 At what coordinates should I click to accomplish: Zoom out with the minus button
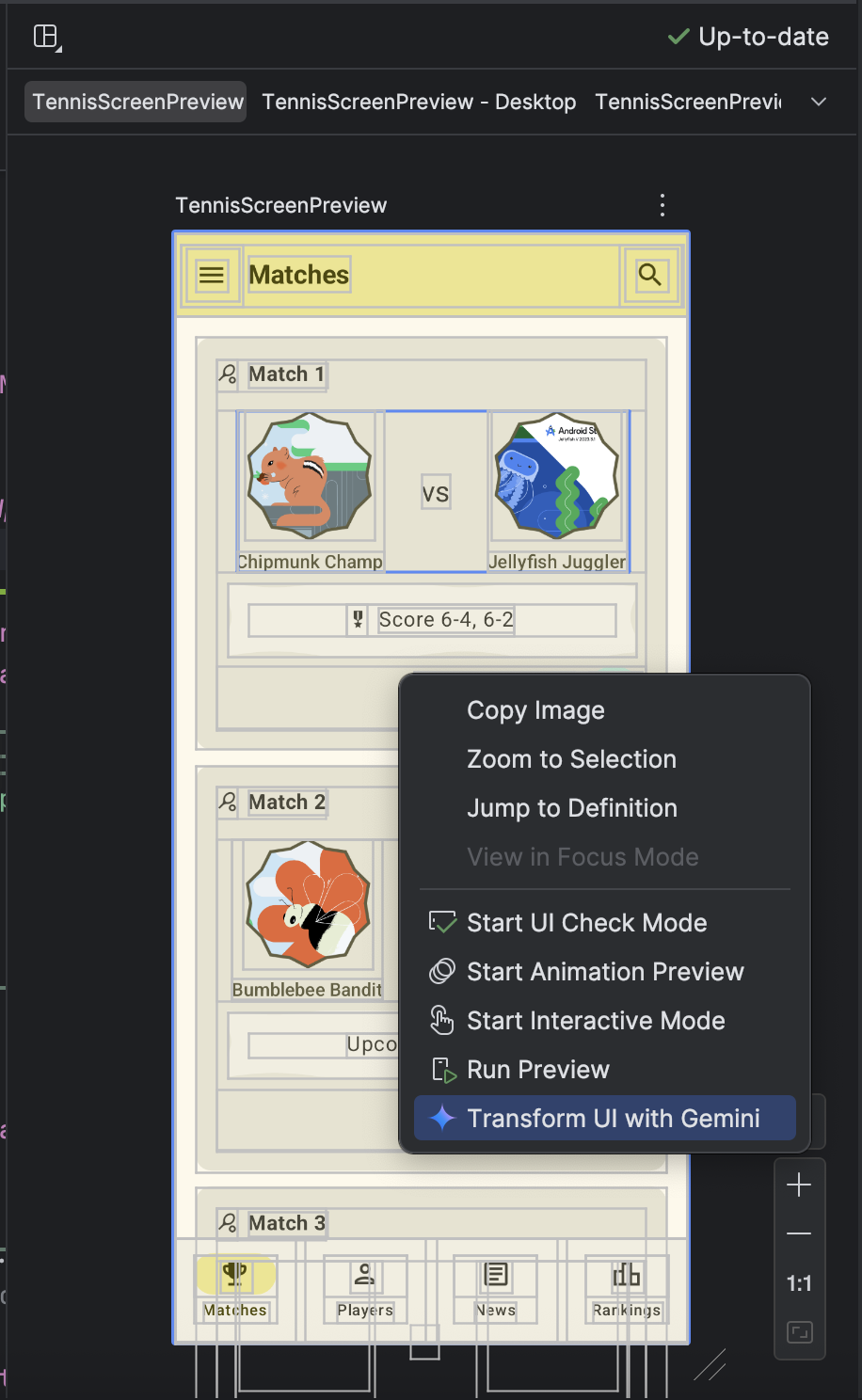pos(799,1233)
